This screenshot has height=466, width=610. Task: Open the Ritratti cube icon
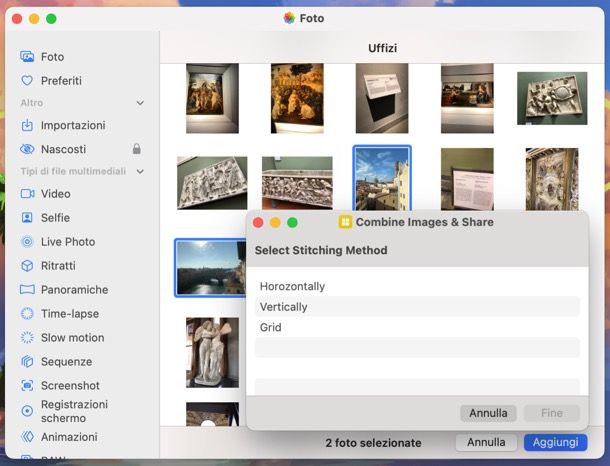point(27,266)
